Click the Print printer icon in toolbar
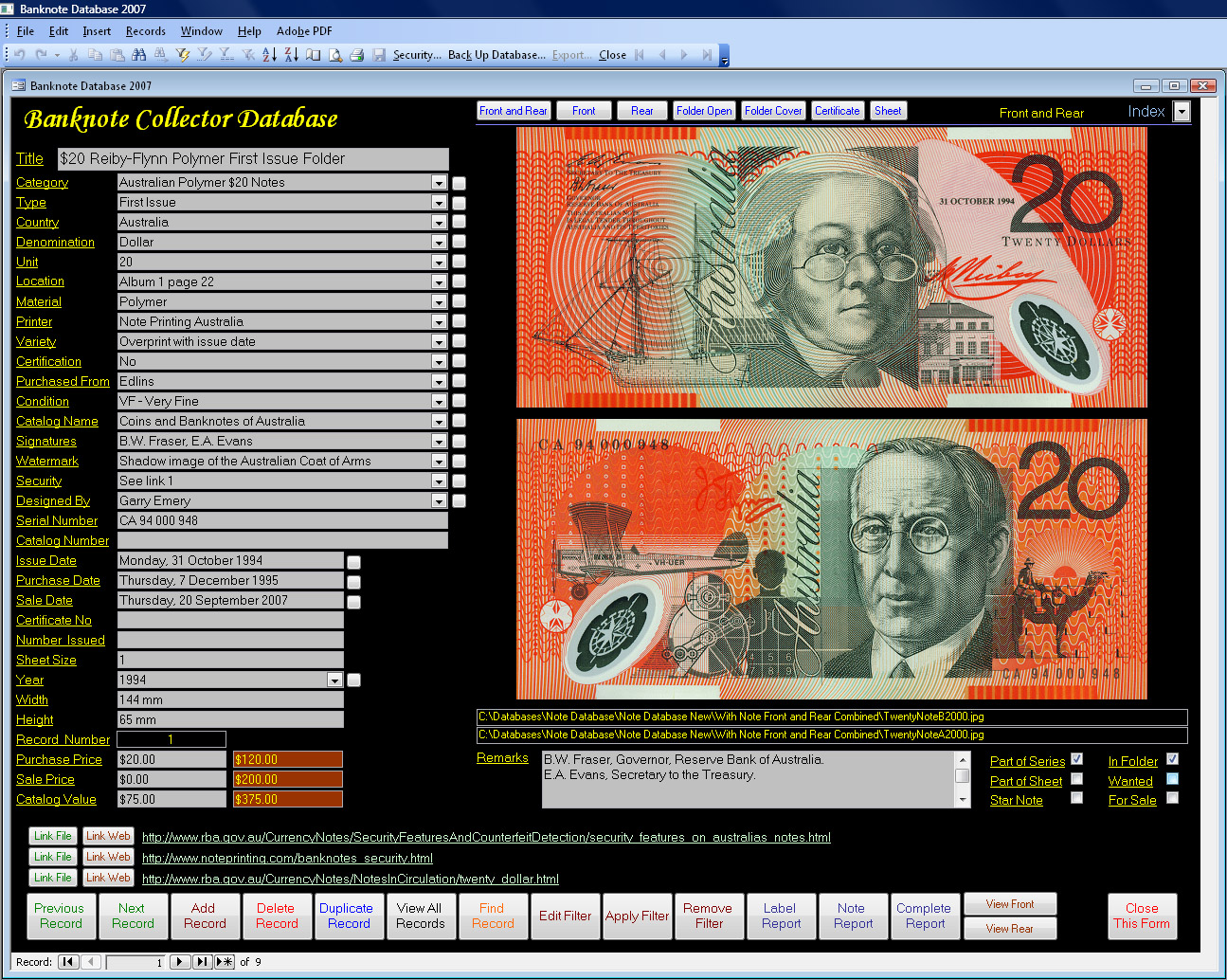 pos(357,55)
